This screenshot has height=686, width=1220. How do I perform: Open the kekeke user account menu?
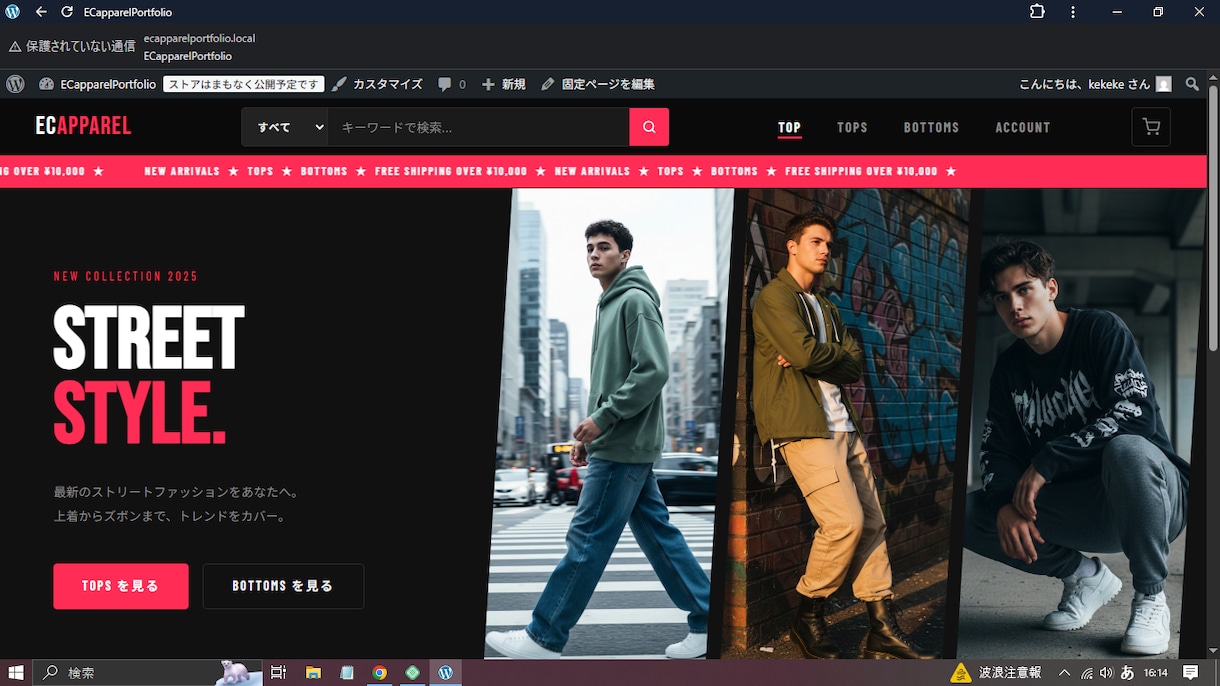point(1095,84)
